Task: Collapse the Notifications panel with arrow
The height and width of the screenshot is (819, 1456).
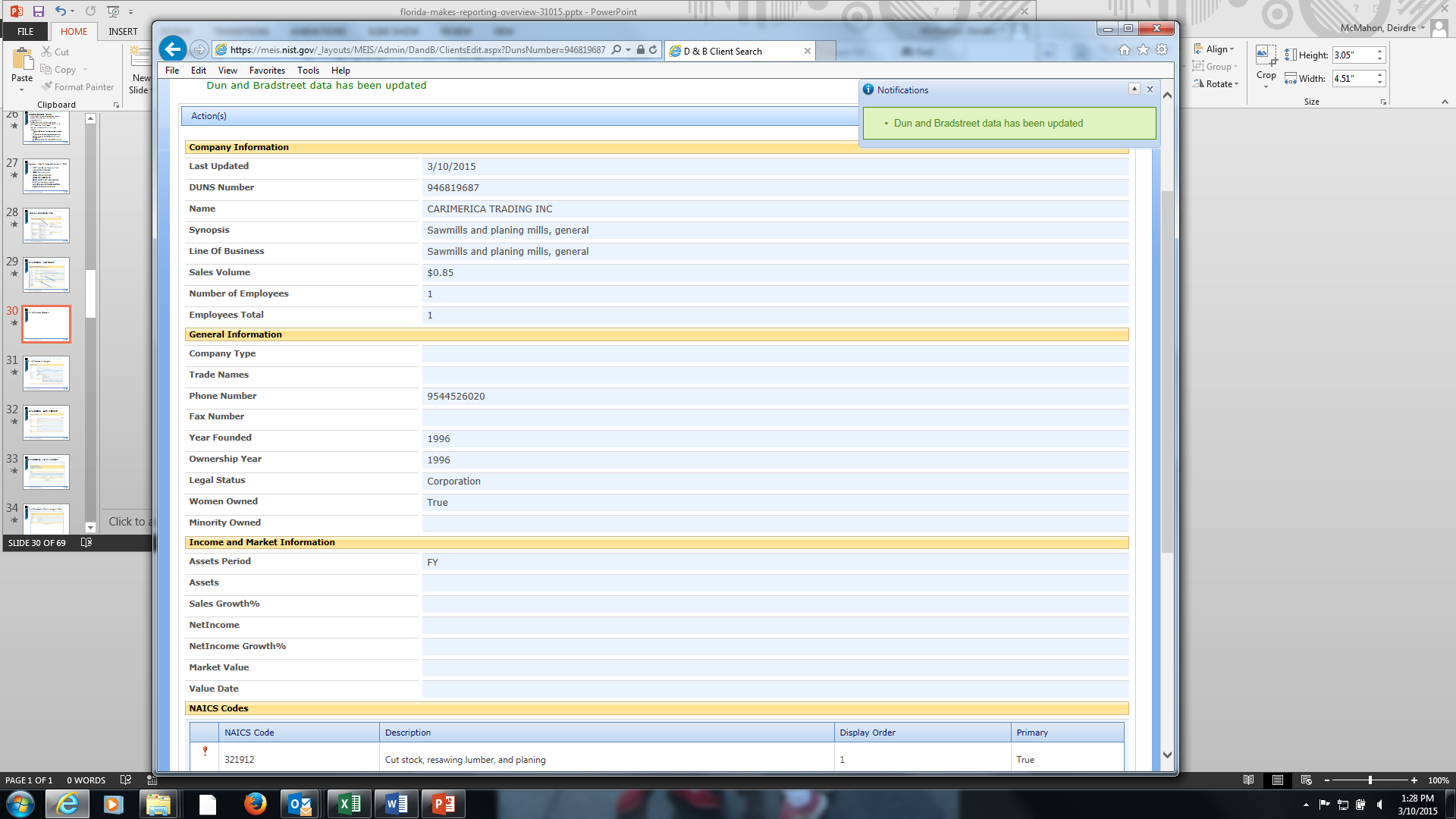Action: (1134, 89)
